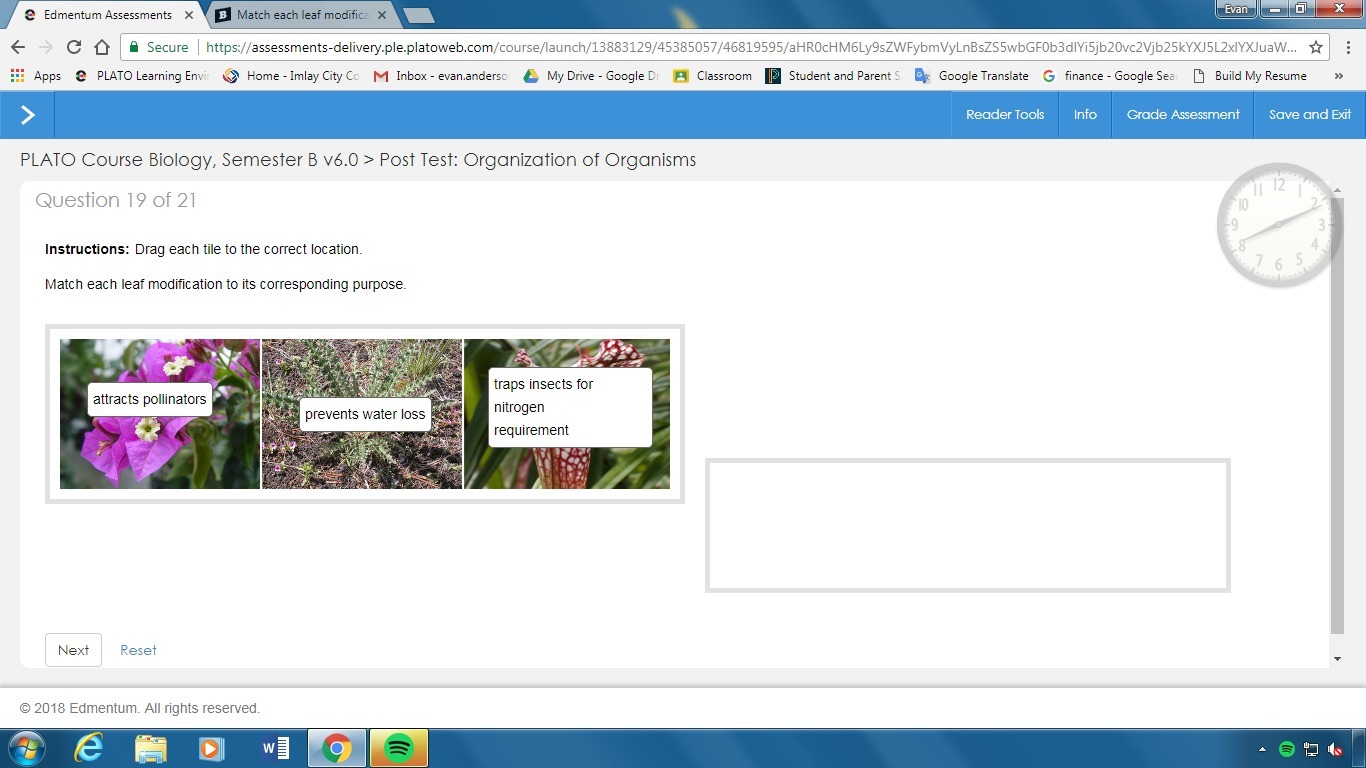
Task: Expand the sidebar with the arrow button
Action: (27, 115)
